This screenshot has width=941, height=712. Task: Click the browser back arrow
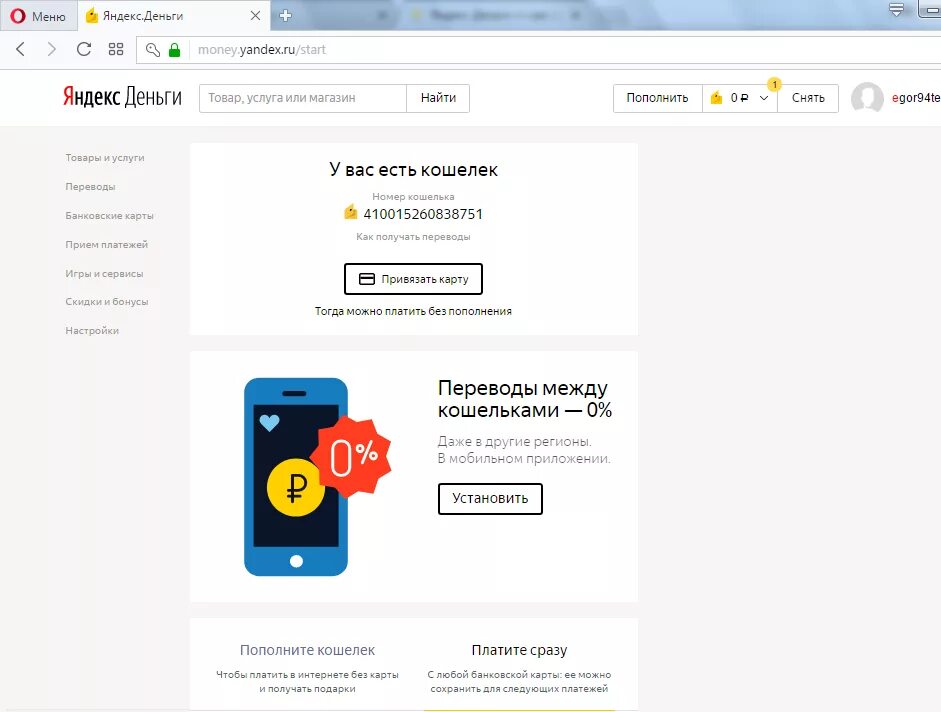pyautogui.click(x=20, y=49)
